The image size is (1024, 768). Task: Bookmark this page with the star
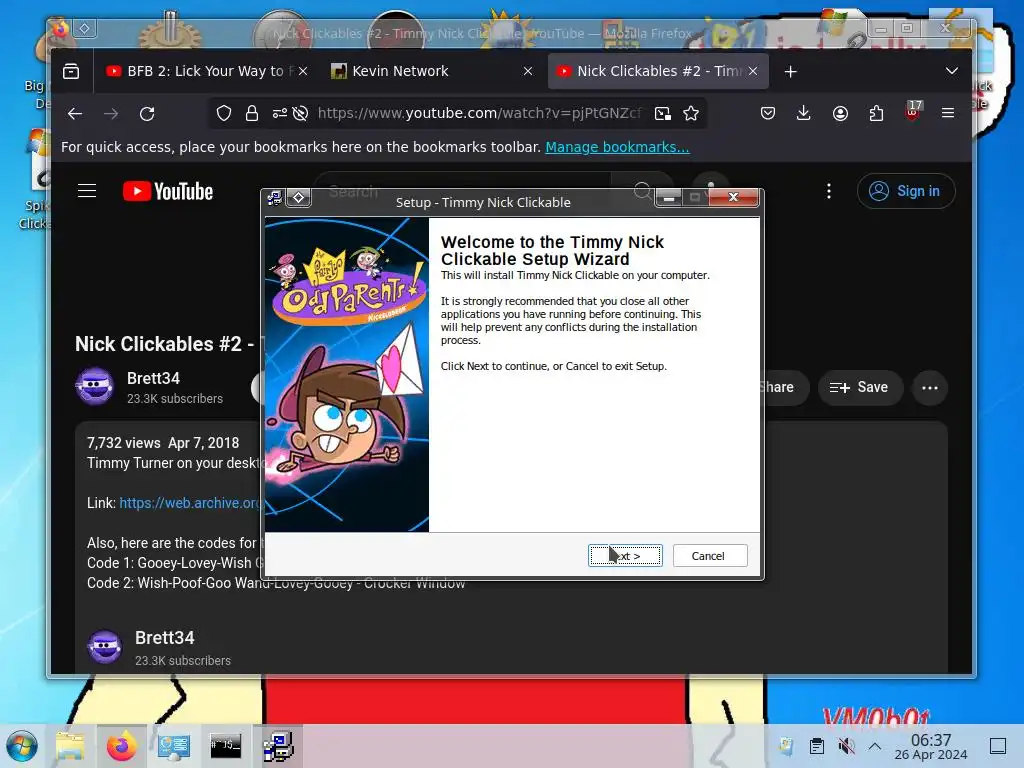pyautogui.click(x=691, y=114)
